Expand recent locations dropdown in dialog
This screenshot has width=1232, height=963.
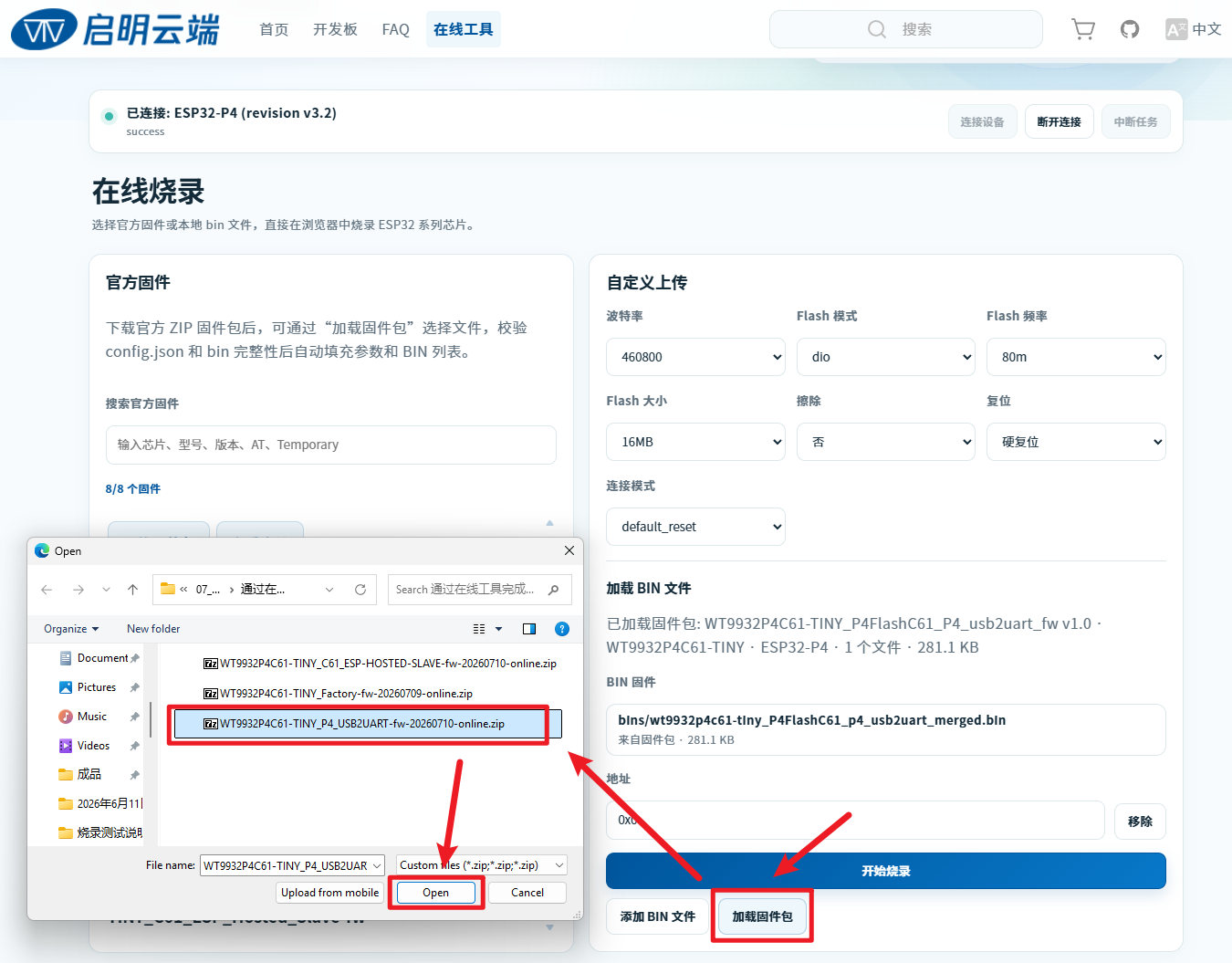(x=106, y=590)
